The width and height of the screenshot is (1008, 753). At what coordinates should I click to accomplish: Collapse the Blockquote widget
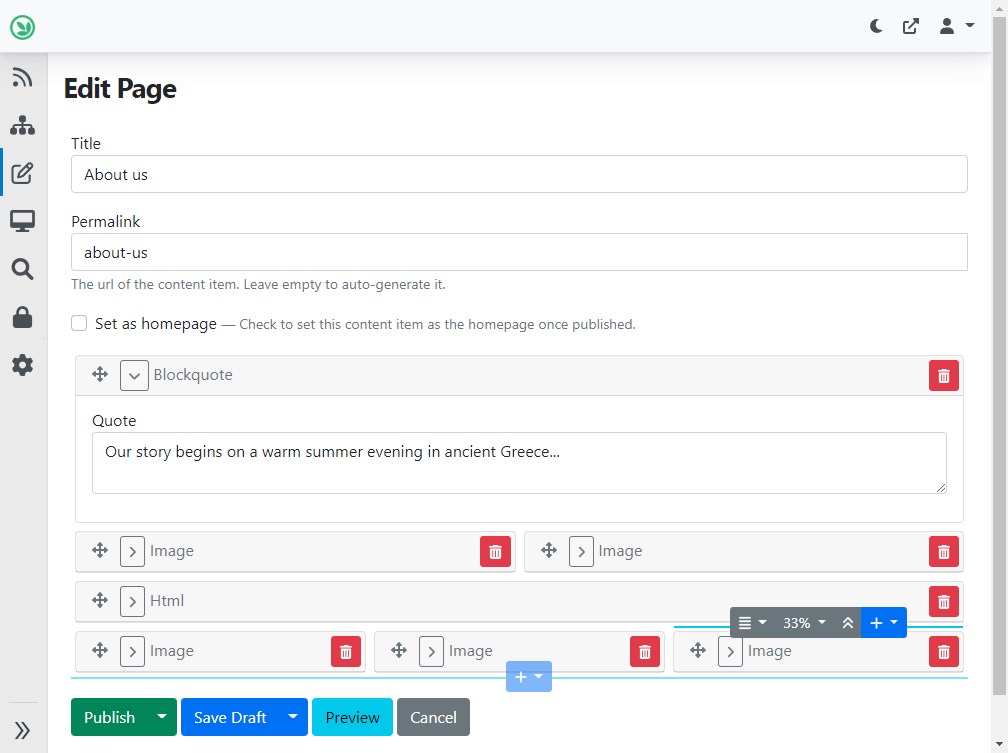pyautogui.click(x=134, y=376)
